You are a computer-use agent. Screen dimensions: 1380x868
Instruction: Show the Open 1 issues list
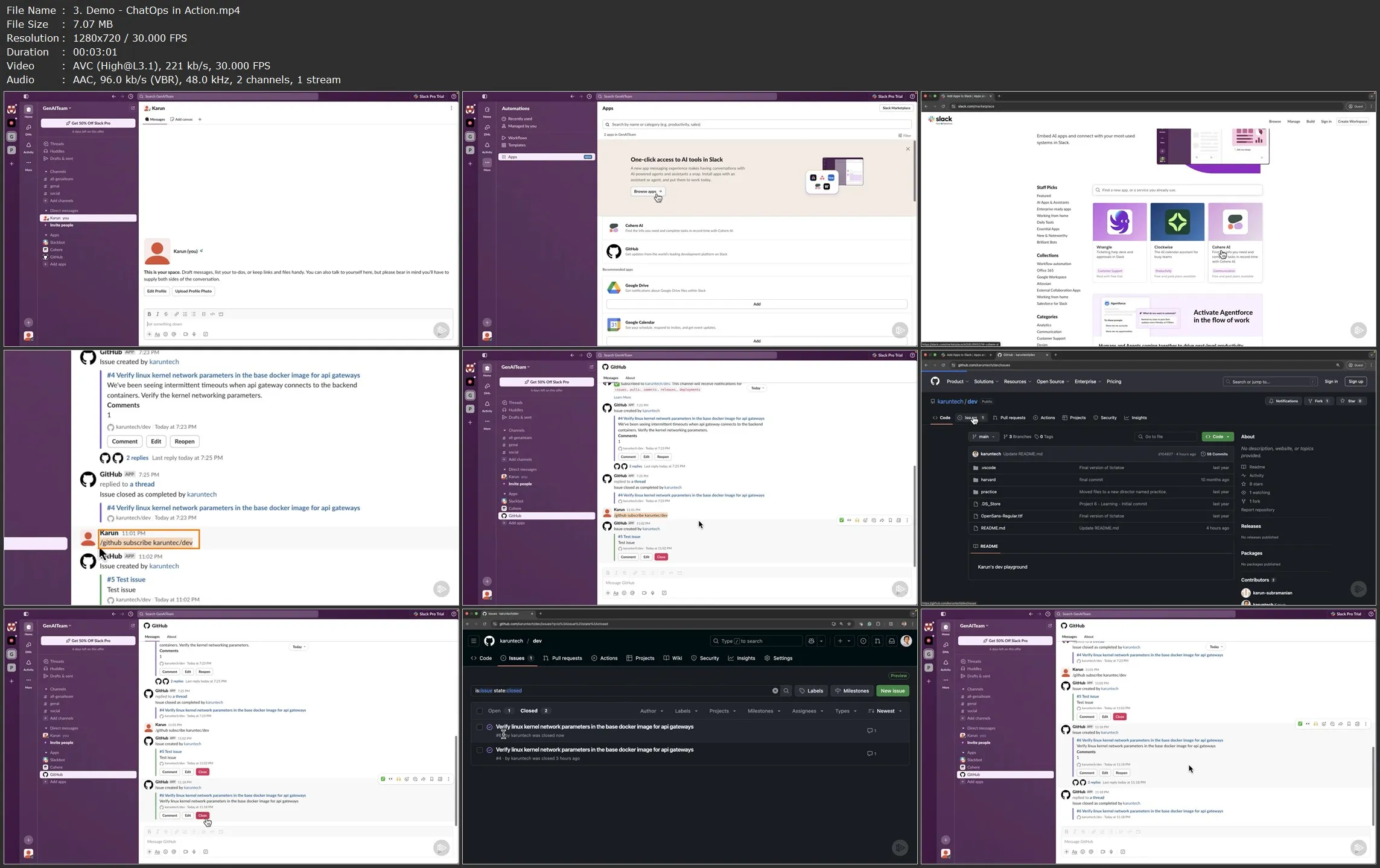coord(500,711)
